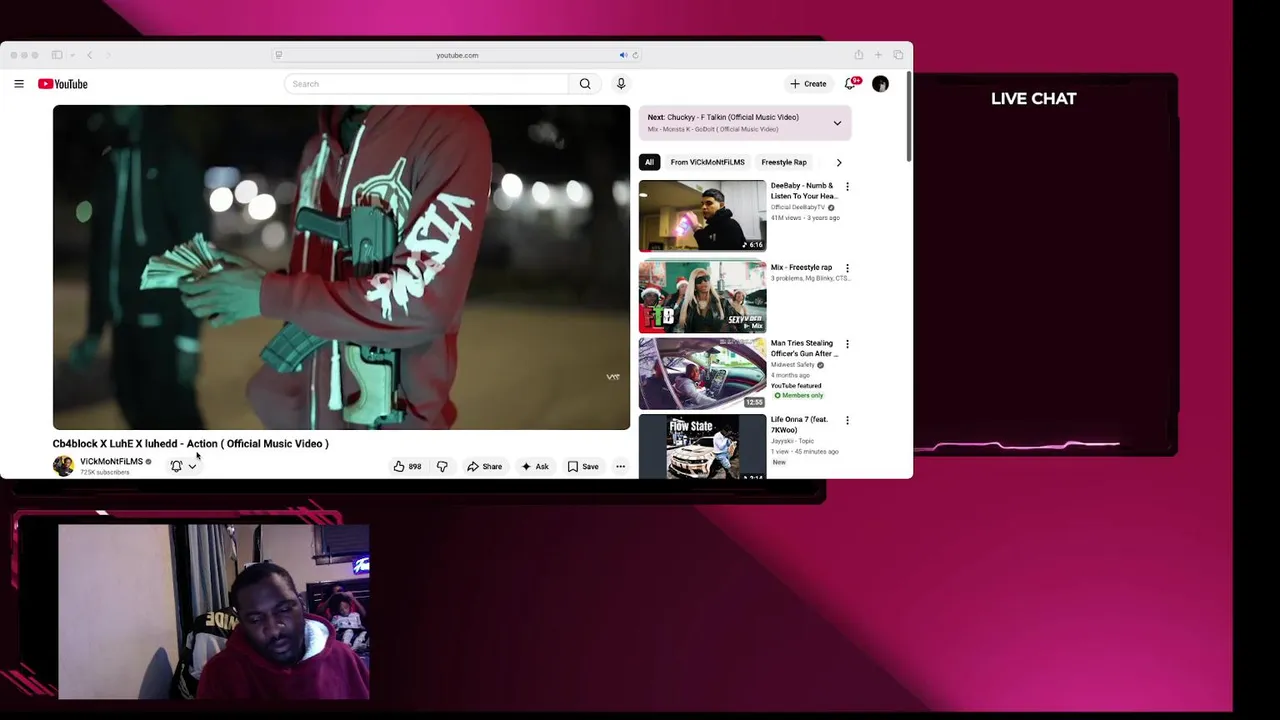Go back in Safari

click(x=89, y=55)
